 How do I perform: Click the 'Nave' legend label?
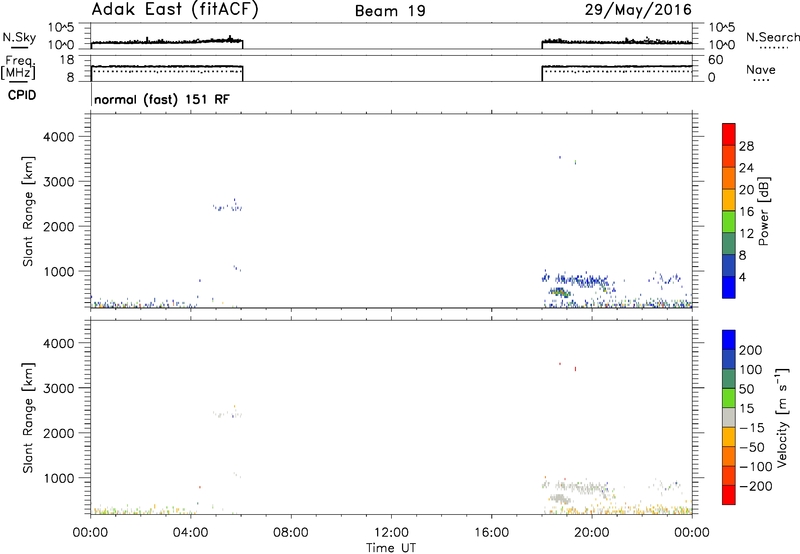pyautogui.click(x=760, y=69)
